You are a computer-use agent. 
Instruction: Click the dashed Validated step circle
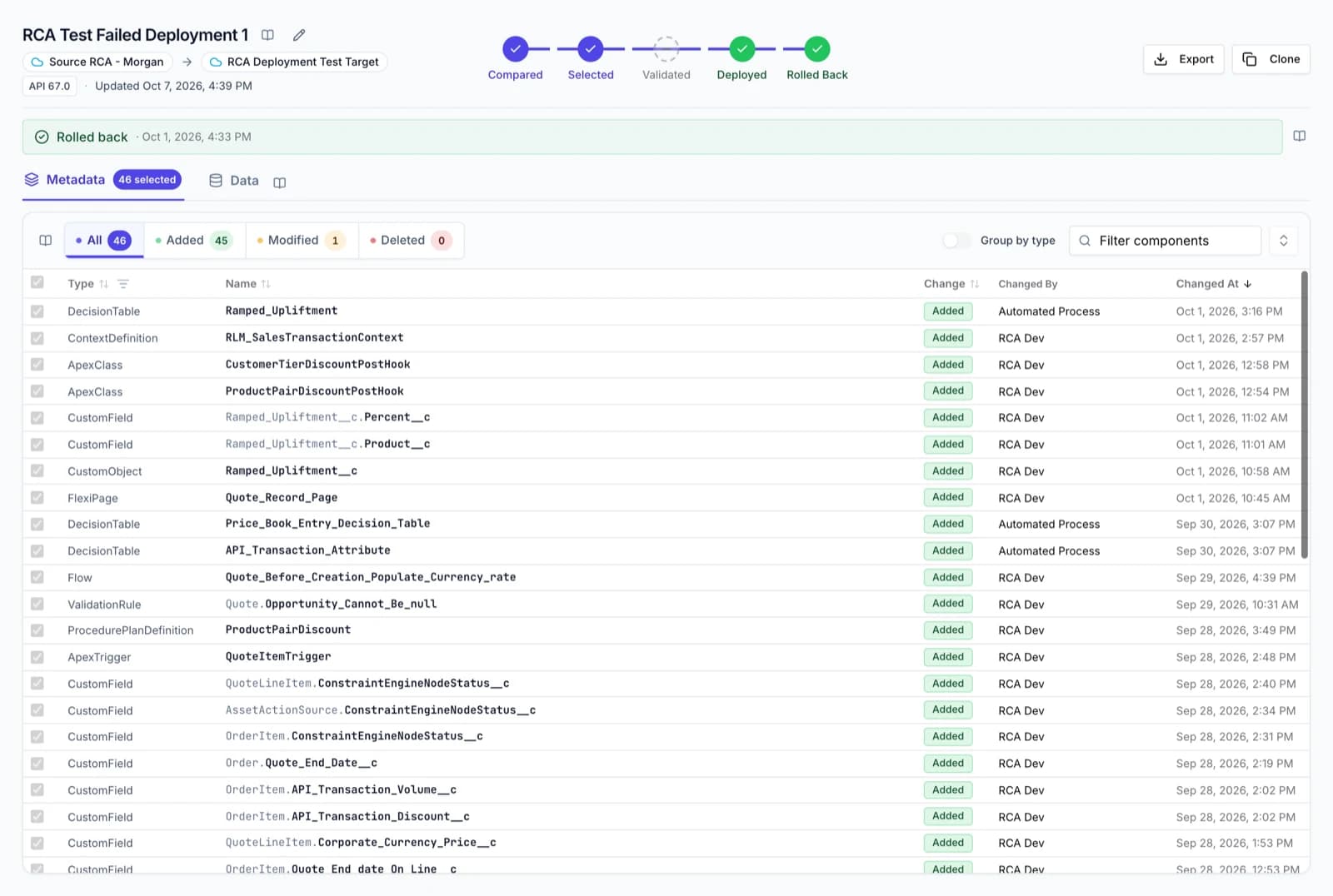pos(666,49)
